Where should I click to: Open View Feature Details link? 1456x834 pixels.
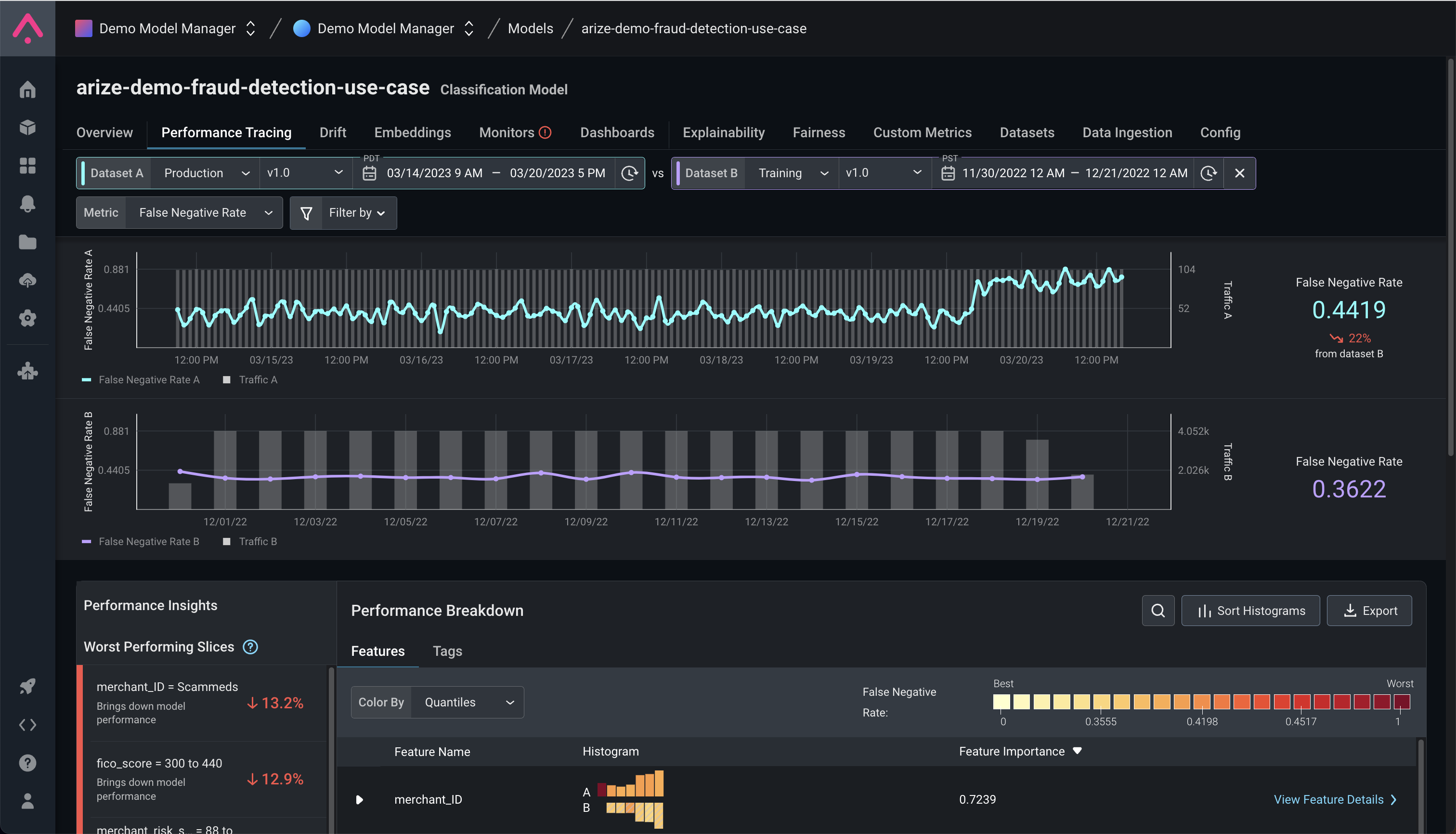[x=1335, y=799]
